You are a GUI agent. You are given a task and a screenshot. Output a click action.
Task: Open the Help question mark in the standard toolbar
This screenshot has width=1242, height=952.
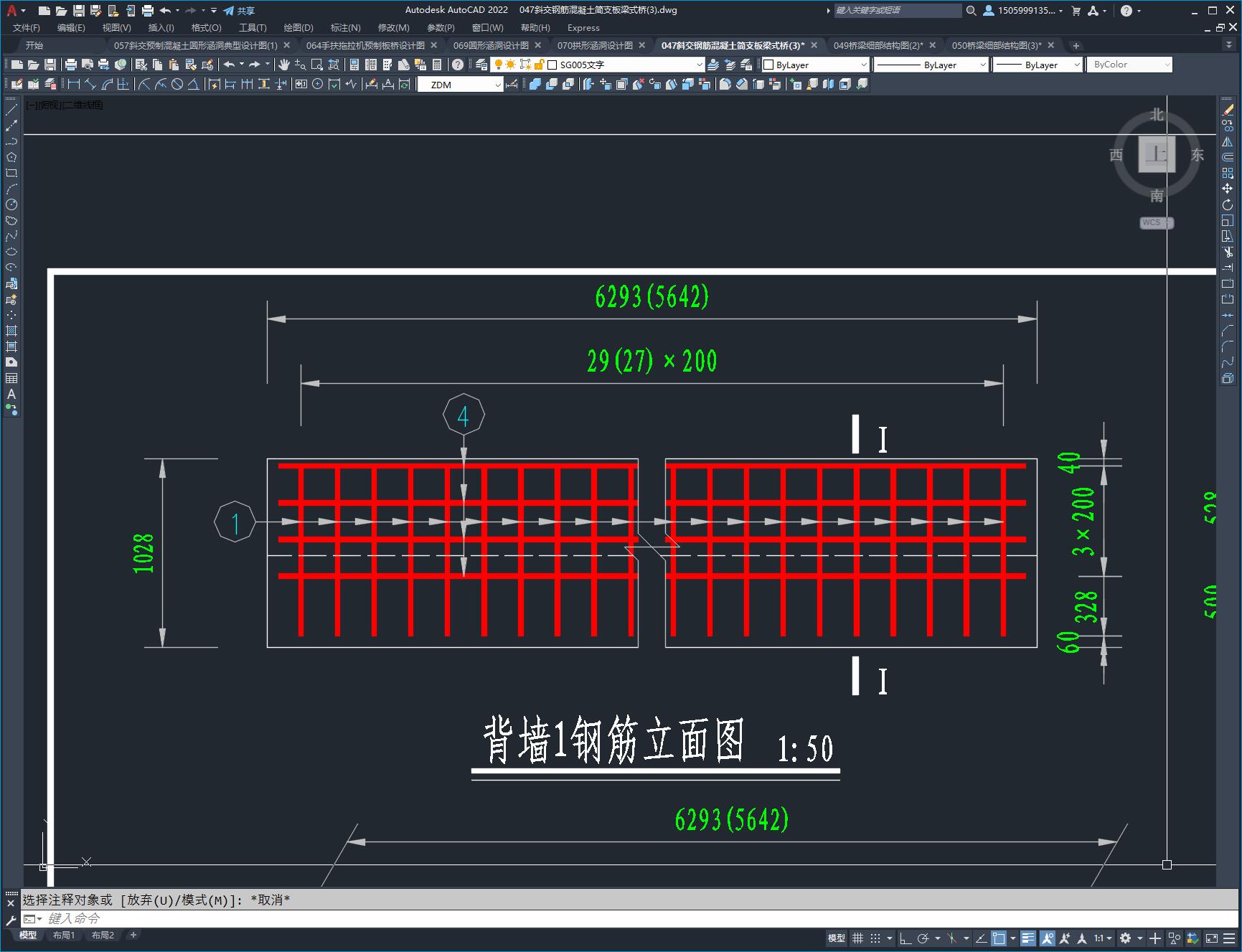tap(458, 65)
